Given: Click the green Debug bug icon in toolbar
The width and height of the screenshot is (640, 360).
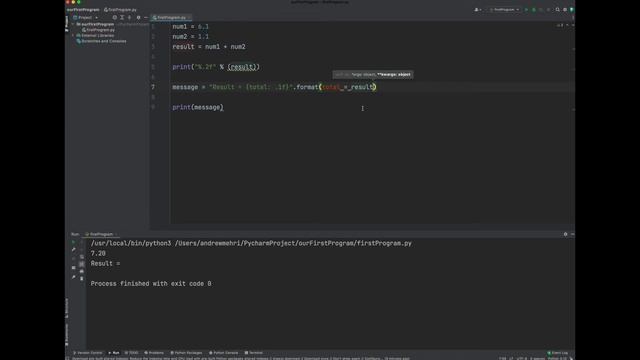Looking at the screenshot, I should [533, 9].
